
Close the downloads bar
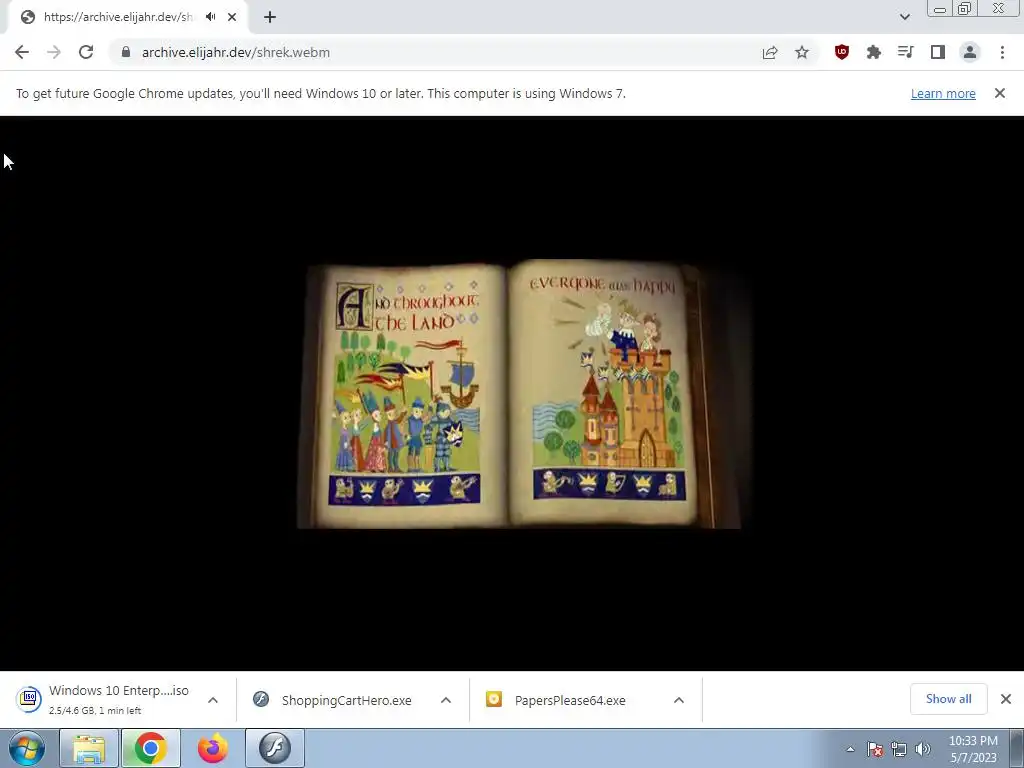[x=1006, y=699]
